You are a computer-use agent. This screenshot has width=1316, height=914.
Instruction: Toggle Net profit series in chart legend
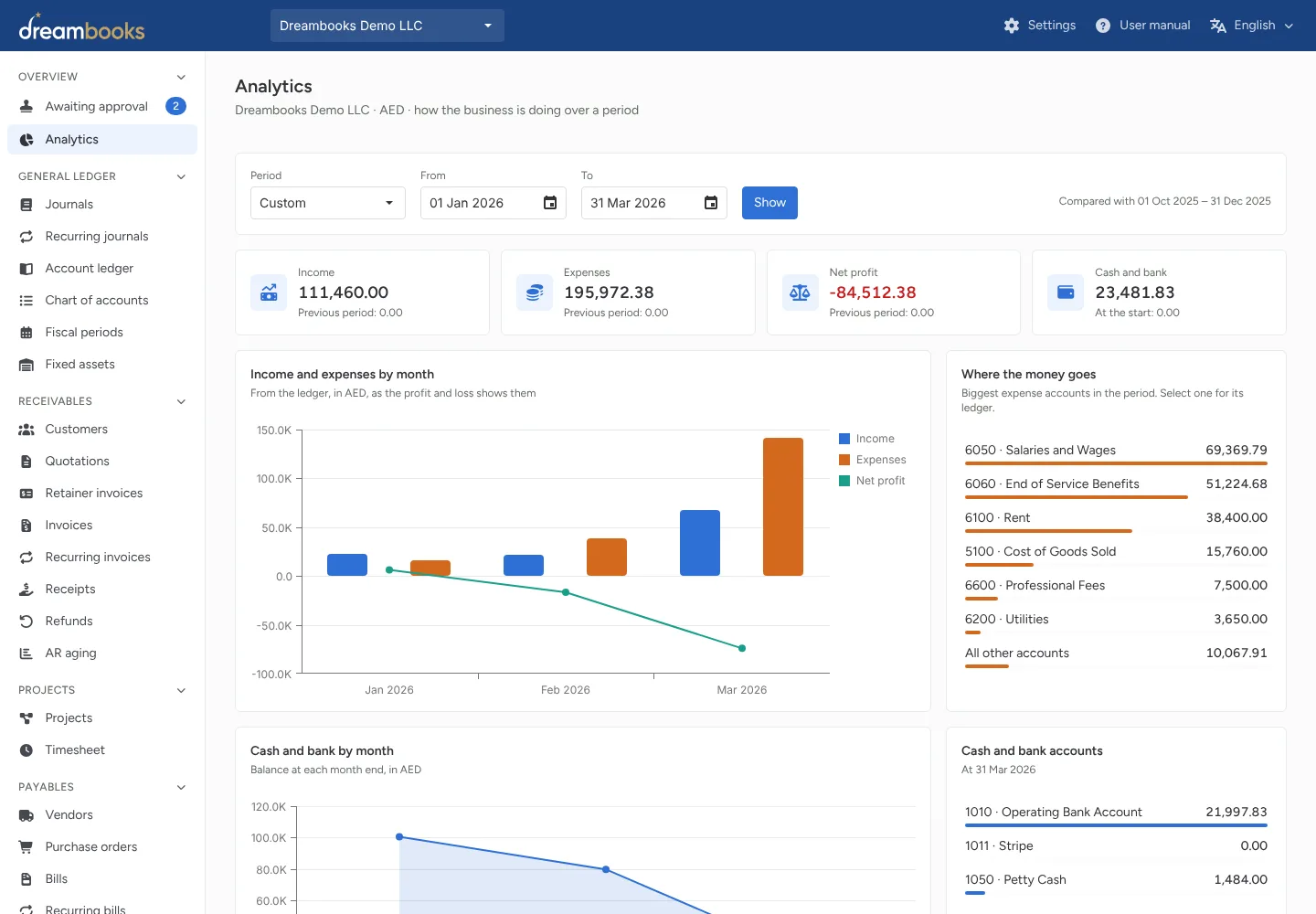872,481
